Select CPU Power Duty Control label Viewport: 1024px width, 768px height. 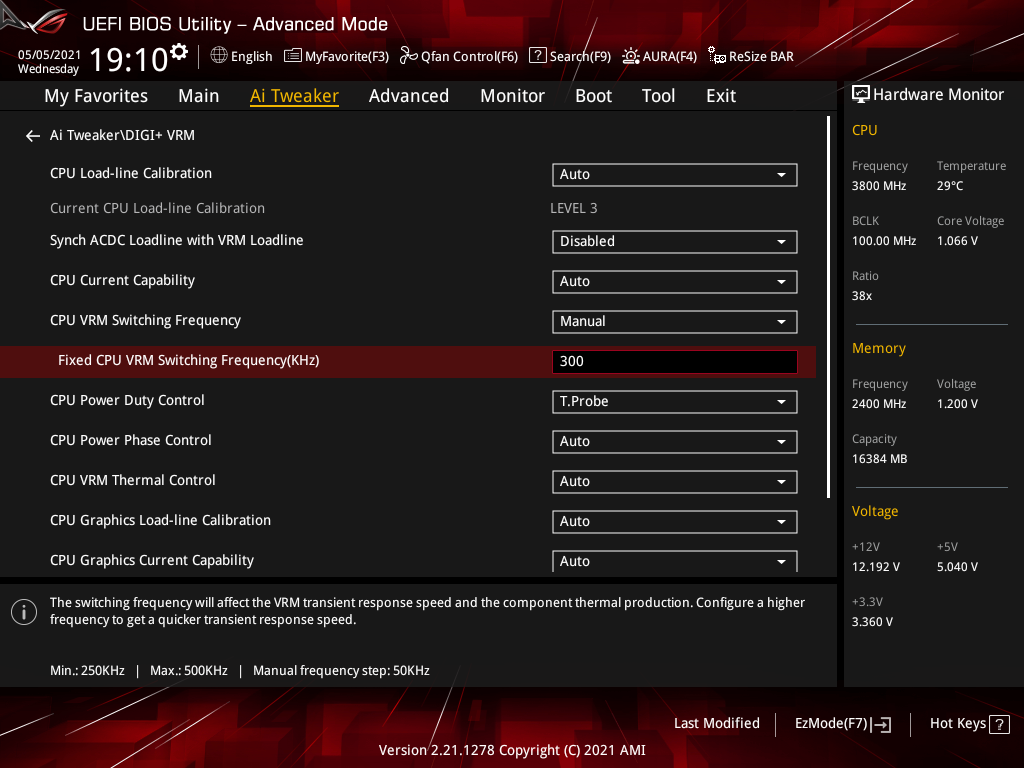[127, 400]
